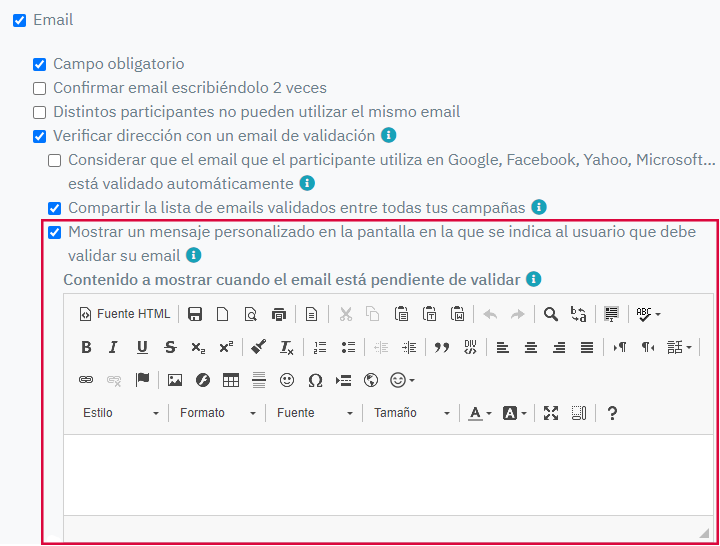
Task: Enable Considerar que el email checkbox
Action: click(x=55, y=160)
